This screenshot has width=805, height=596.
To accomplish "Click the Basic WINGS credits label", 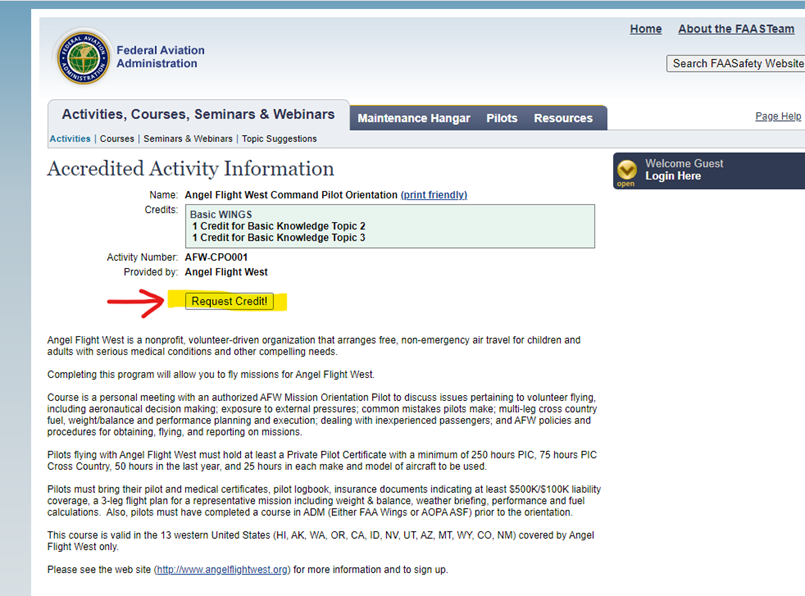I will coord(221,215).
